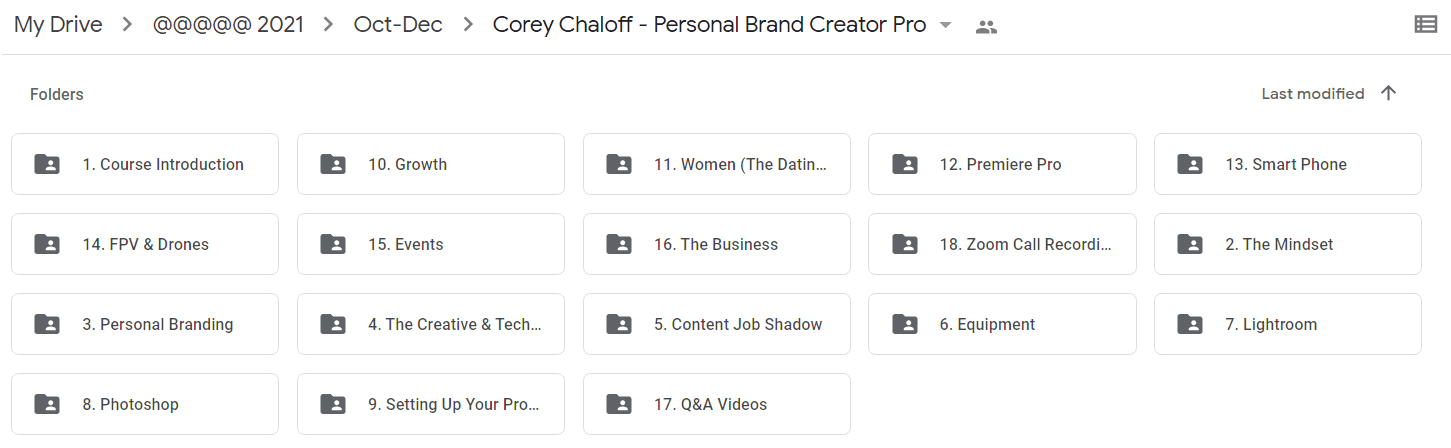Screen dimensions: 1451x448
Task: Select the 12. Premiere Pro folder
Action: (x=1002, y=164)
